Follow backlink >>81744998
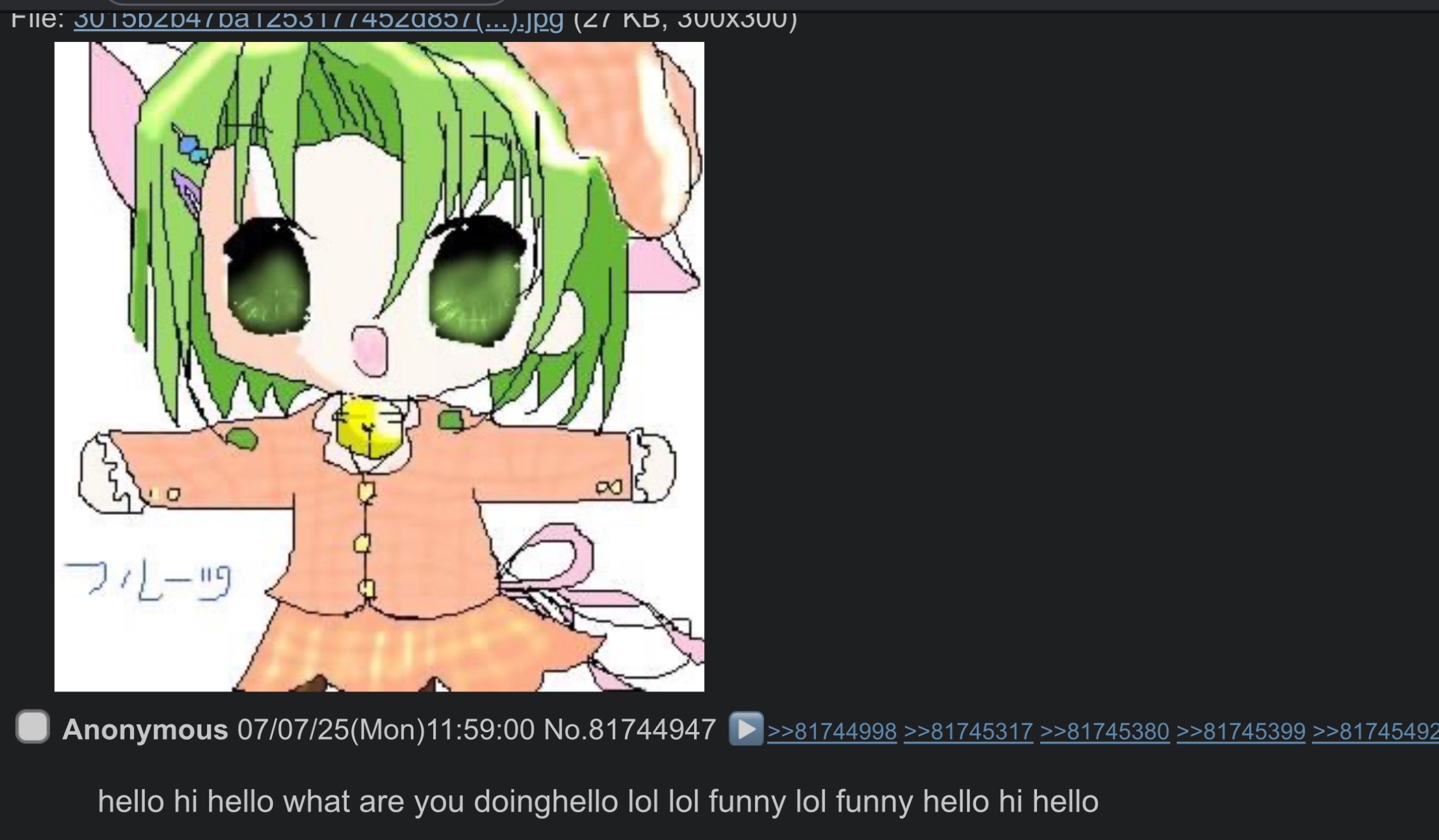 pos(832,731)
